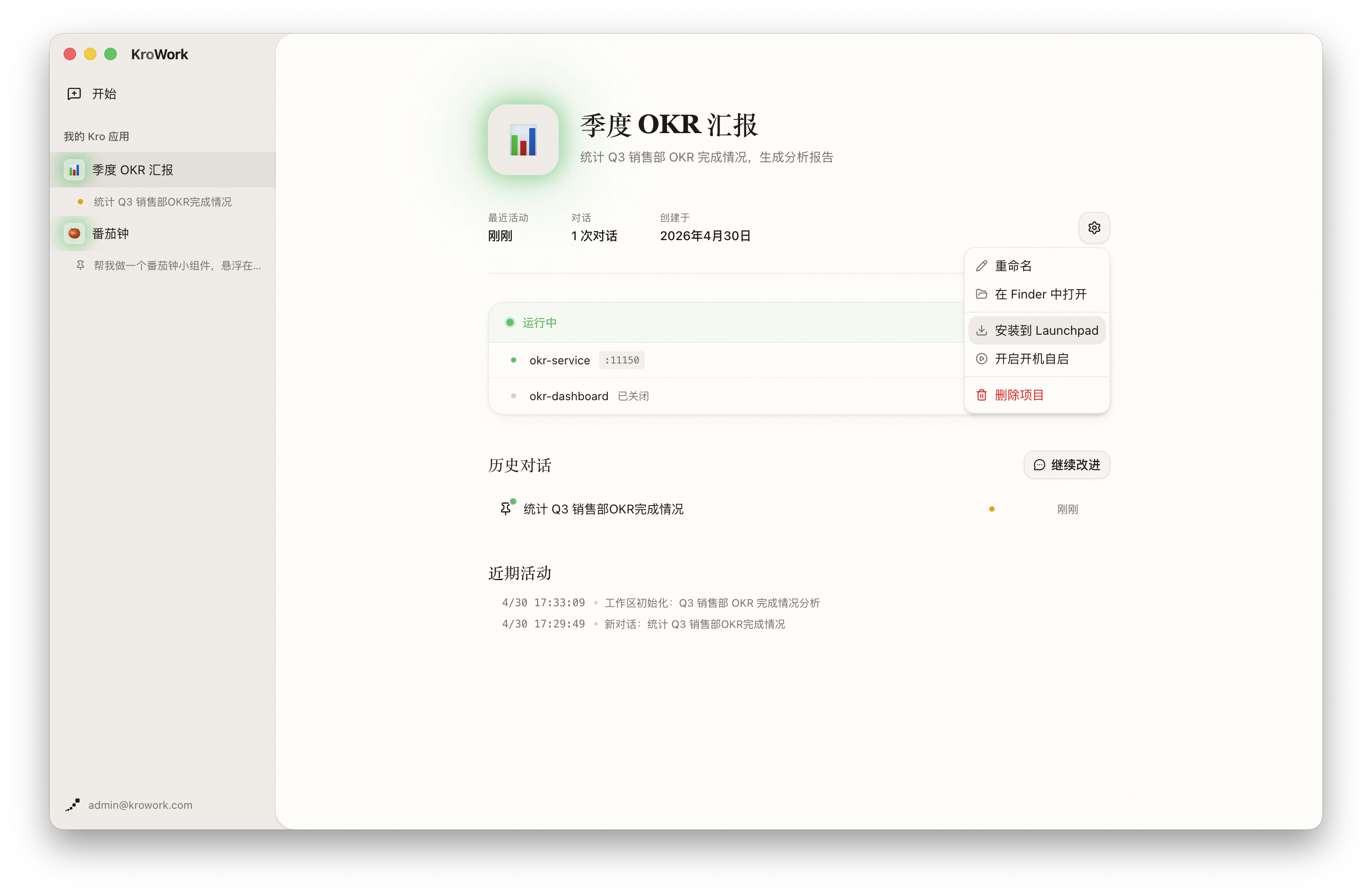This screenshot has height=895, width=1372.
Task: Select 季度 OKR 汇报 app in sidebar
Action: click(163, 170)
